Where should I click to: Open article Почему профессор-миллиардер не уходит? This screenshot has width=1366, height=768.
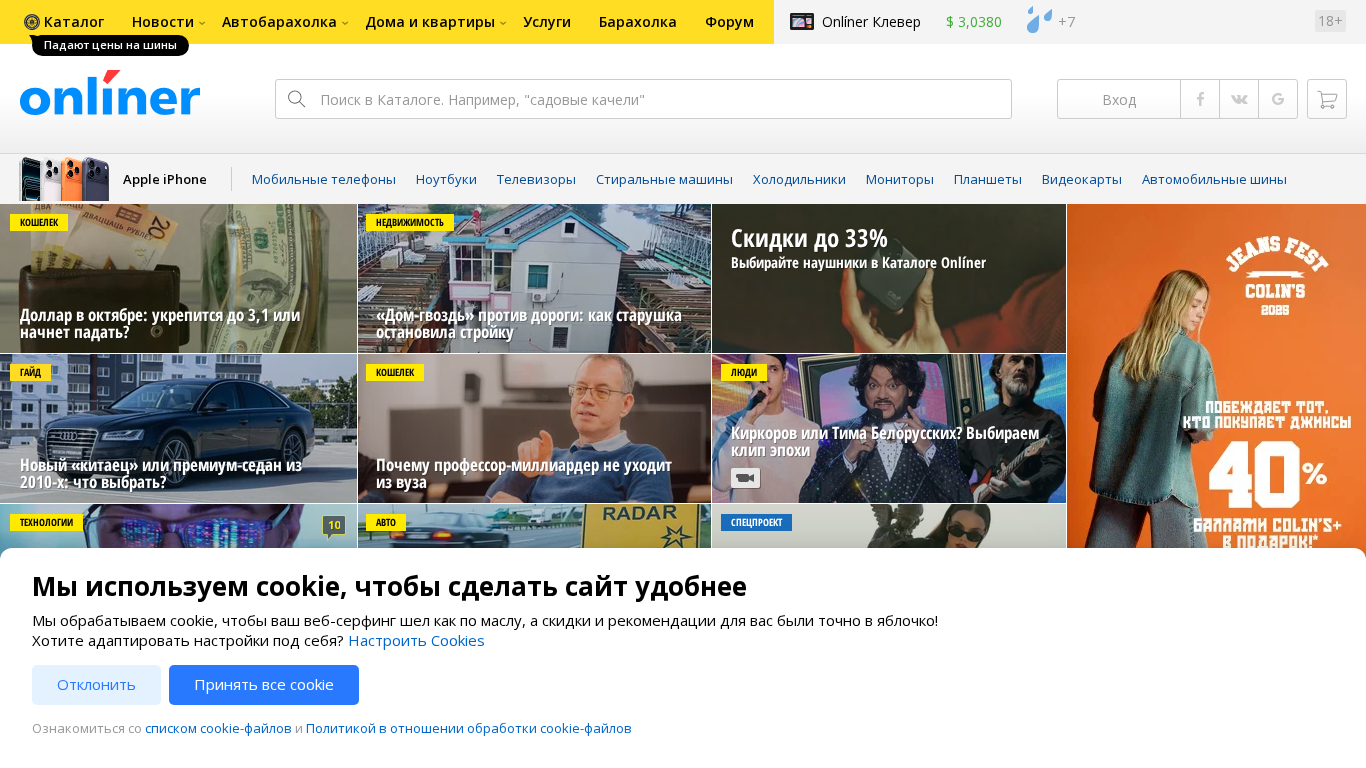[534, 428]
